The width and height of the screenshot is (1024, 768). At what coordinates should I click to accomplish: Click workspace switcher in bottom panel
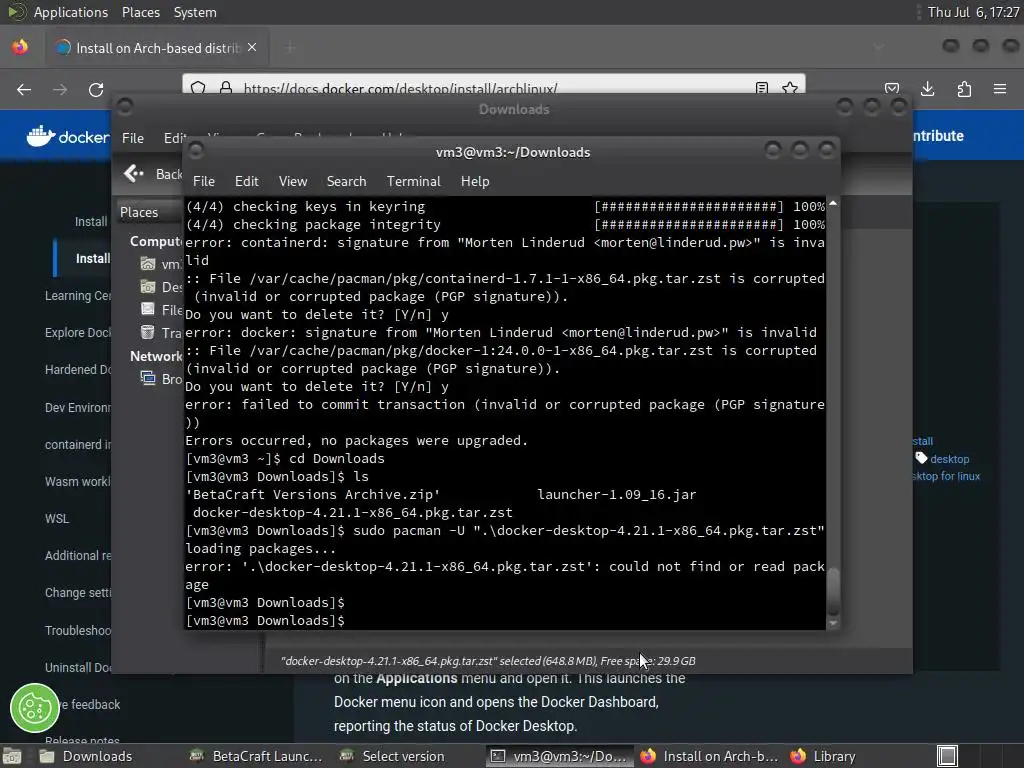tap(947, 756)
